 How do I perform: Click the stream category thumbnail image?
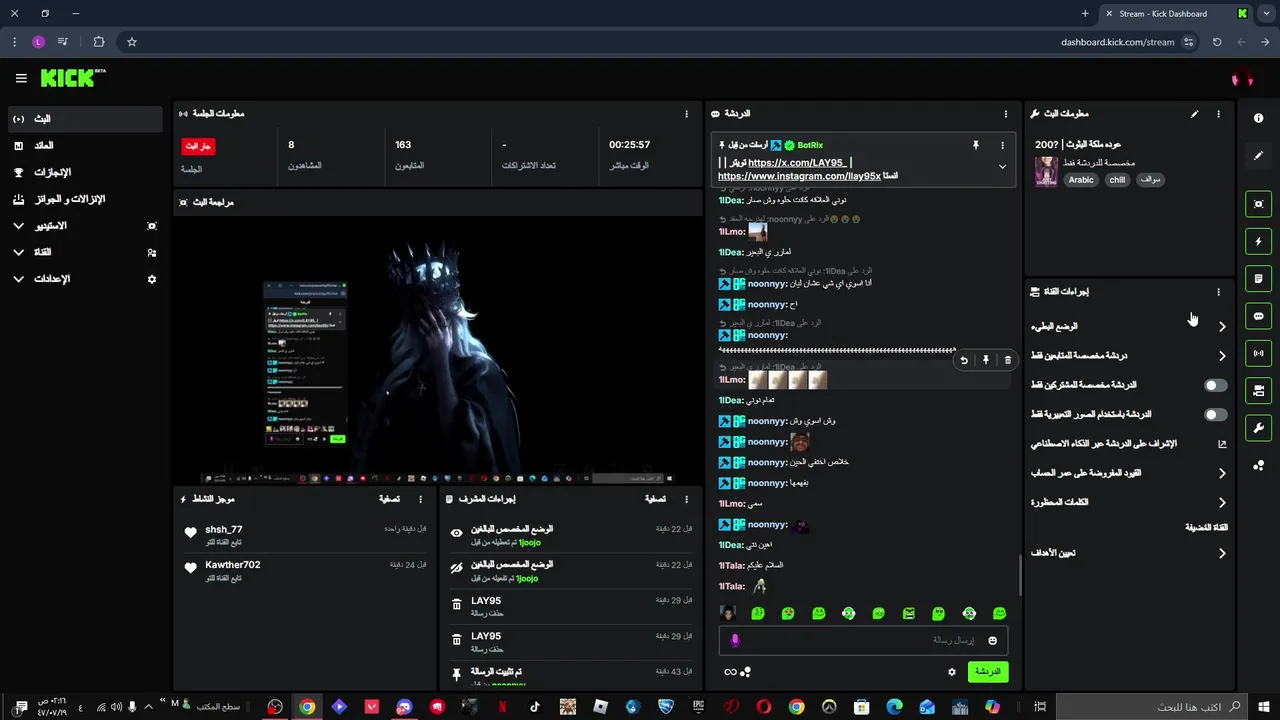(1046, 171)
